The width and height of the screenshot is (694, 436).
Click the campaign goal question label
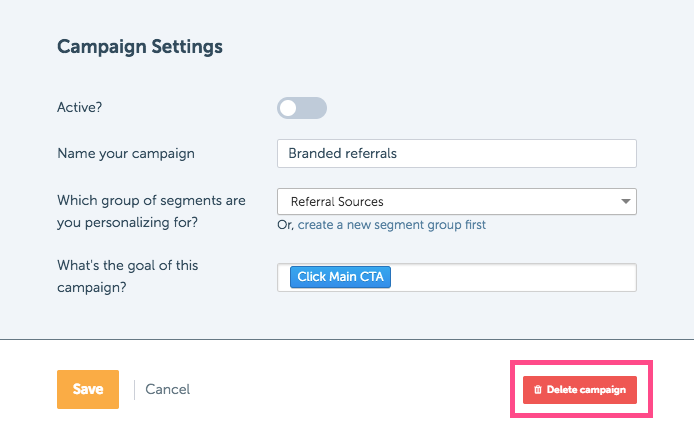point(128,276)
